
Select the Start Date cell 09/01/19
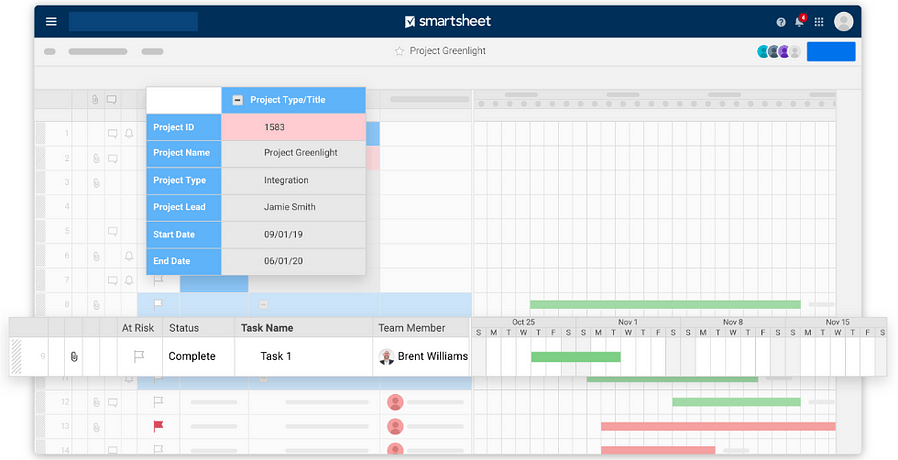click(x=293, y=234)
